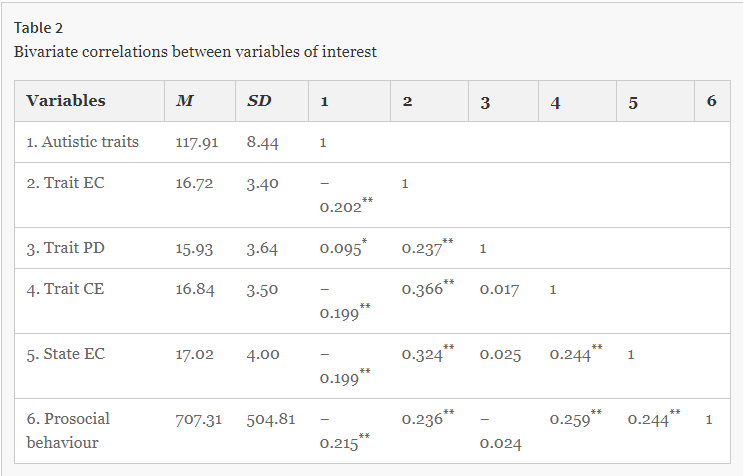The width and height of the screenshot is (743, 476).
Task: Select the correlation value 0.017
Action: pos(500,289)
